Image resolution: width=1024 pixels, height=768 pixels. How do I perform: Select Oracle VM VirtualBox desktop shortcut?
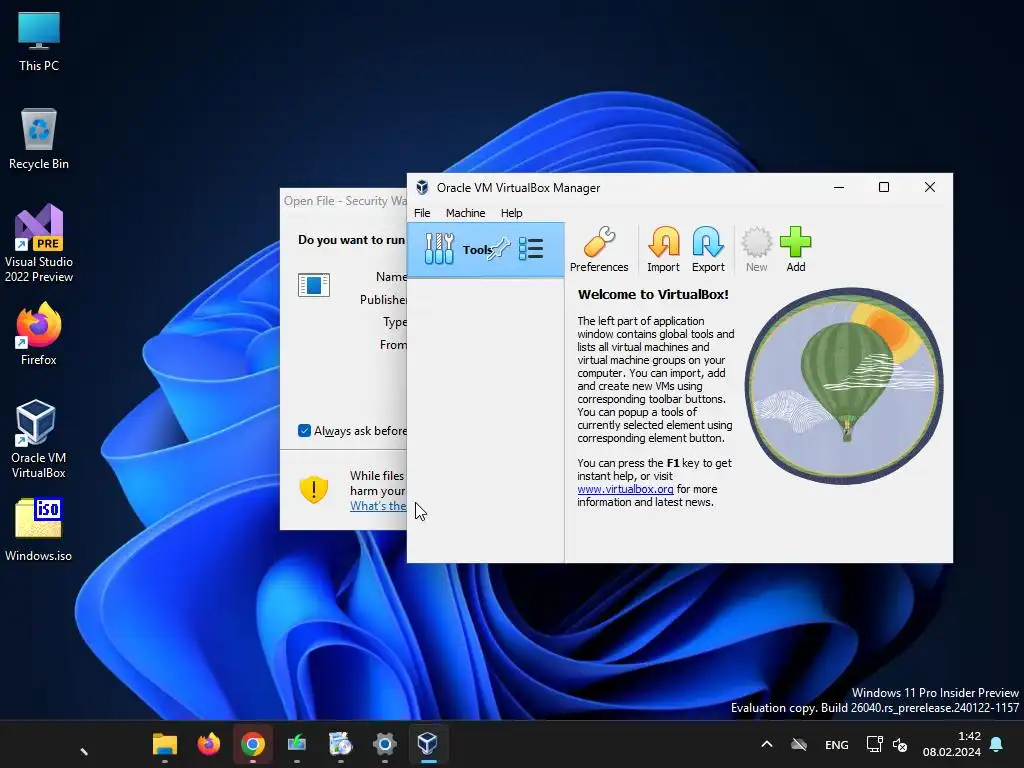click(39, 439)
